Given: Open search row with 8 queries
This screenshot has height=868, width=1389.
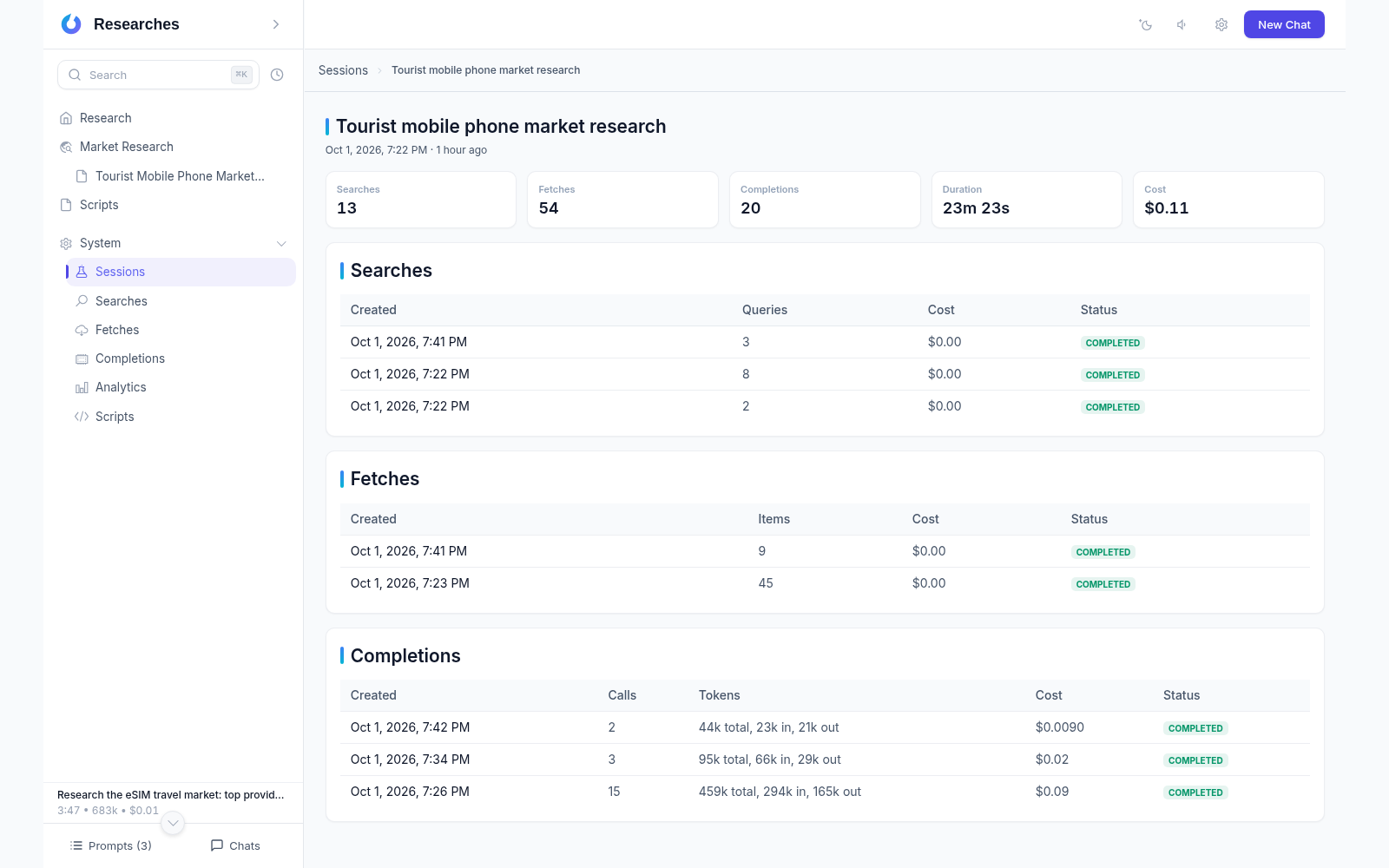Looking at the screenshot, I should (x=825, y=374).
